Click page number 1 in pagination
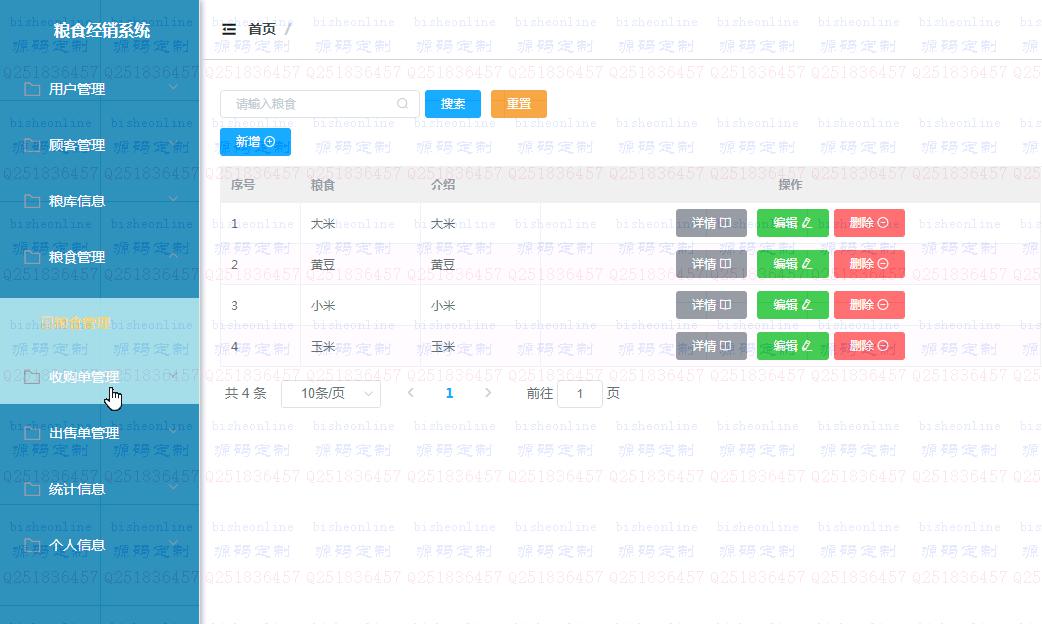 coord(449,393)
